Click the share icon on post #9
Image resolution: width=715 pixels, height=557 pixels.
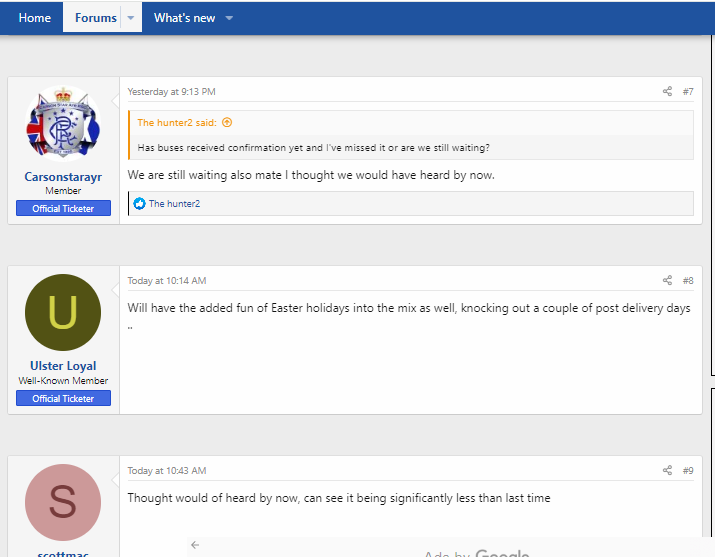point(667,471)
